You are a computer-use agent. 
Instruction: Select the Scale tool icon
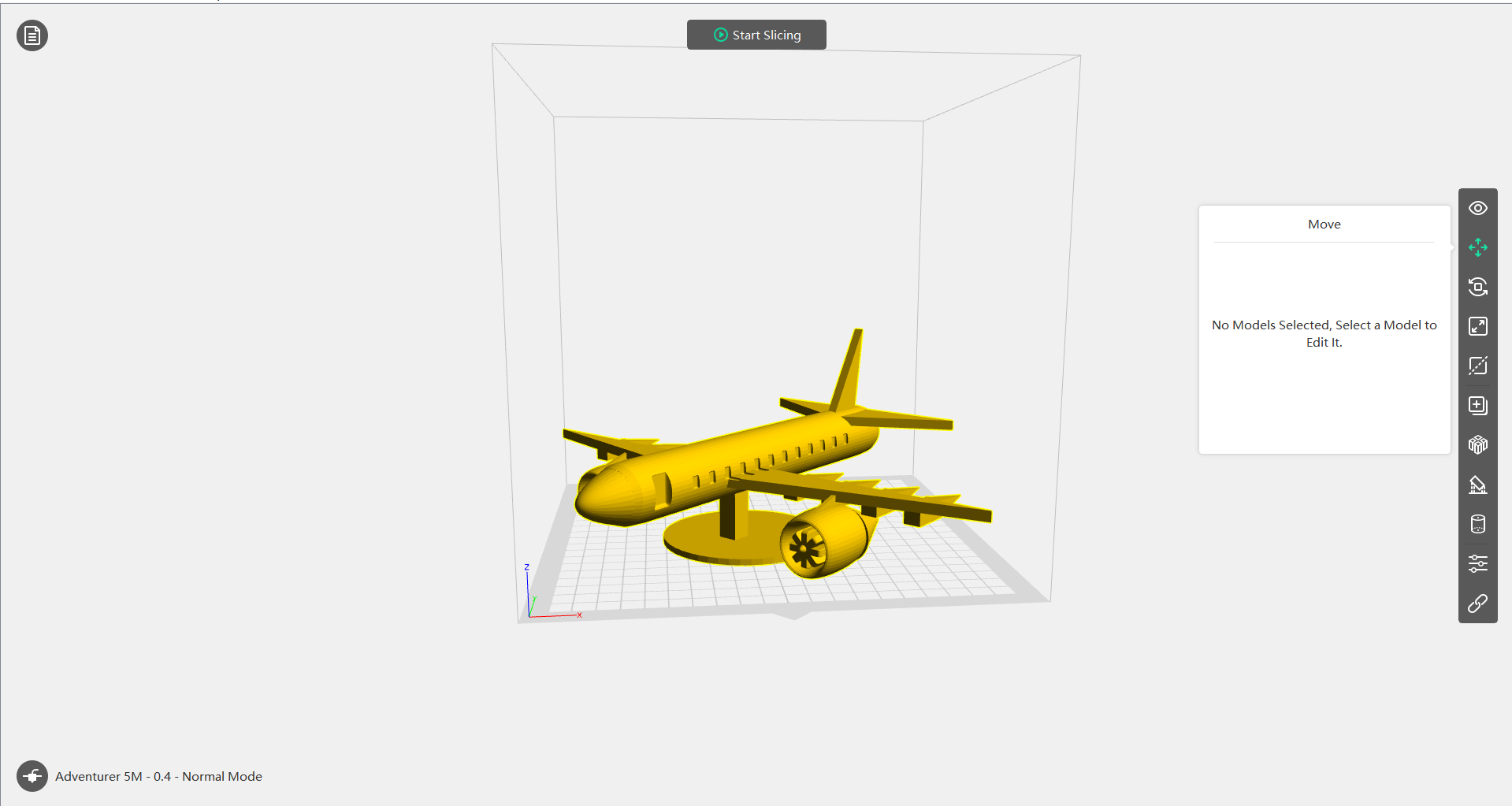[1478, 326]
